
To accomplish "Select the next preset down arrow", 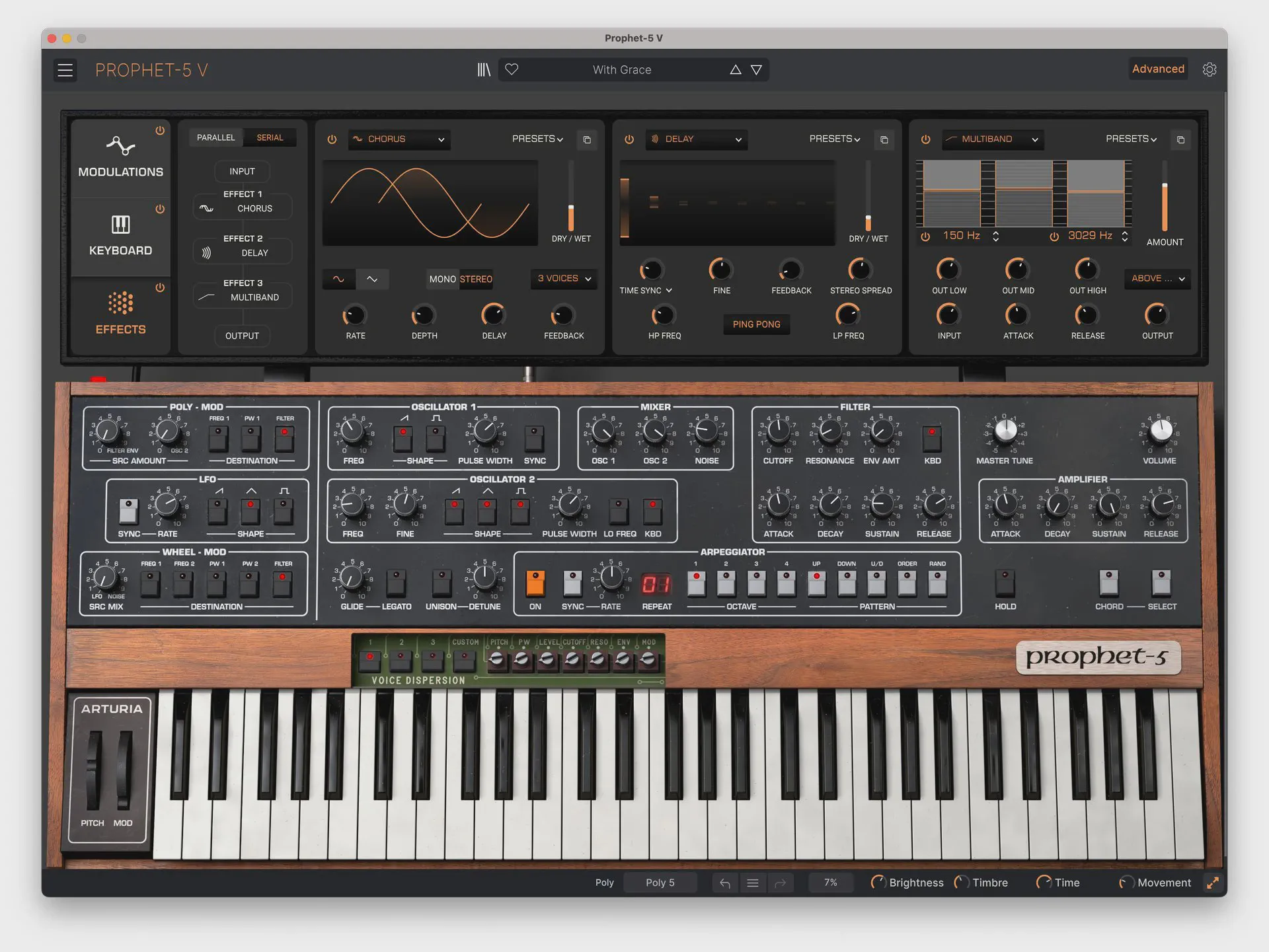I will (757, 69).
